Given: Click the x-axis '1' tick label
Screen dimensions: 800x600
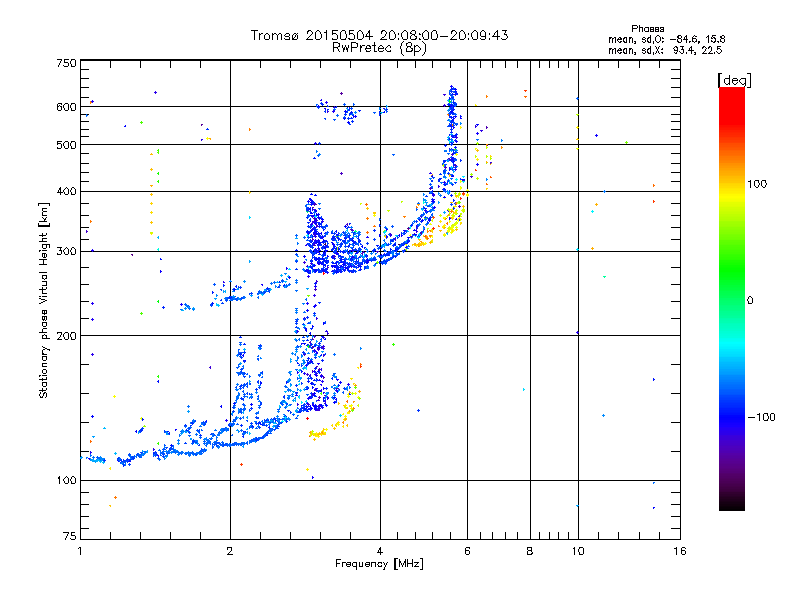Looking at the screenshot, I should point(80,551).
